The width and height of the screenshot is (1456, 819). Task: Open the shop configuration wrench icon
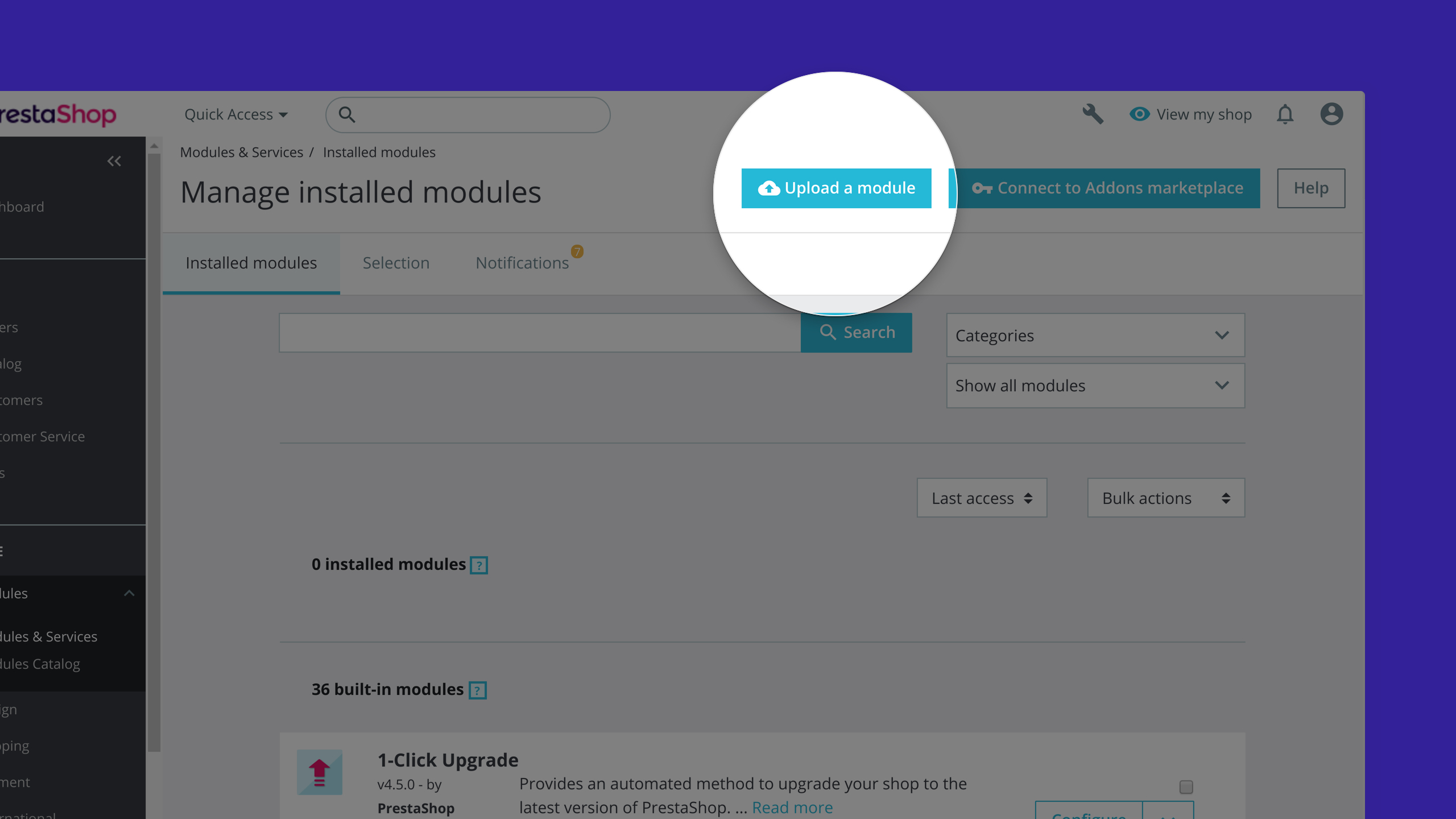(x=1094, y=114)
